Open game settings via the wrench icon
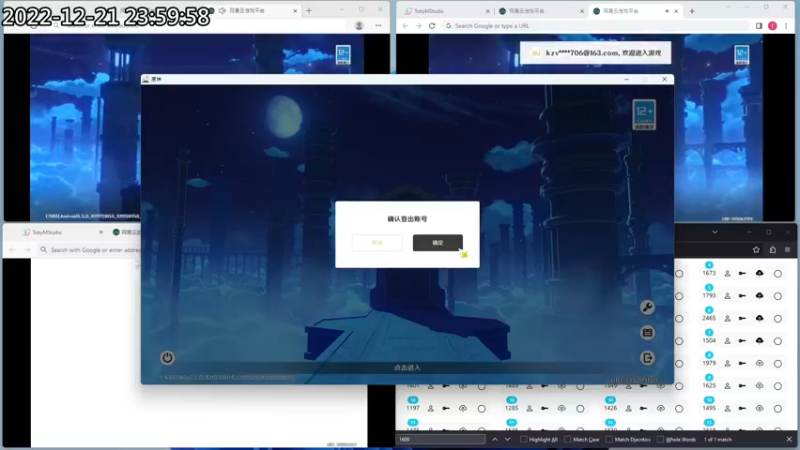Viewport: 800px width, 450px height. (x=647, y=307)
